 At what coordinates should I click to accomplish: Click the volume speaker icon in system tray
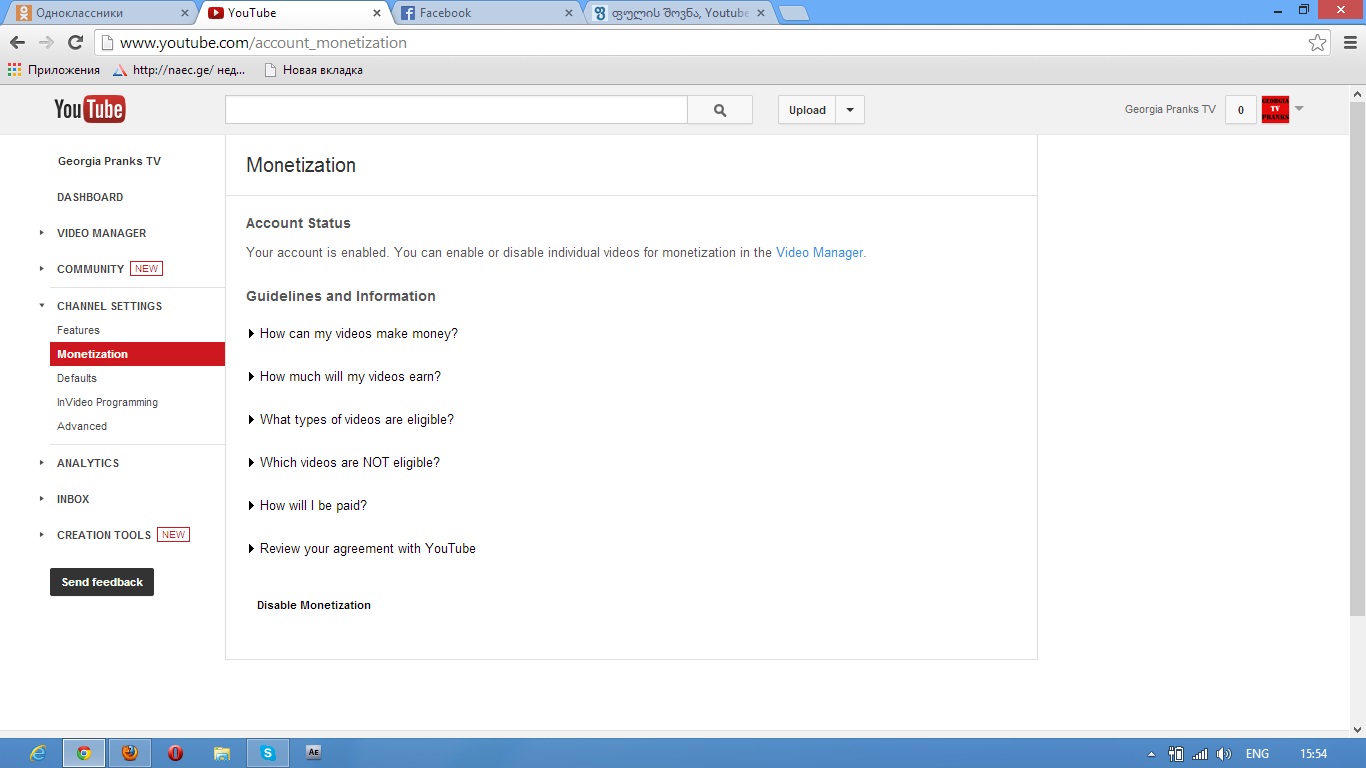pyautogui.click(x=1224, y=754)
